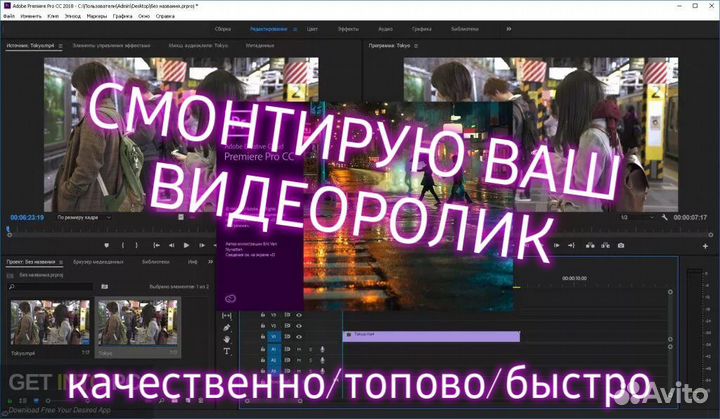Click the program monitor wrench settings icon

pyautogui.click(x=664, y=217)
